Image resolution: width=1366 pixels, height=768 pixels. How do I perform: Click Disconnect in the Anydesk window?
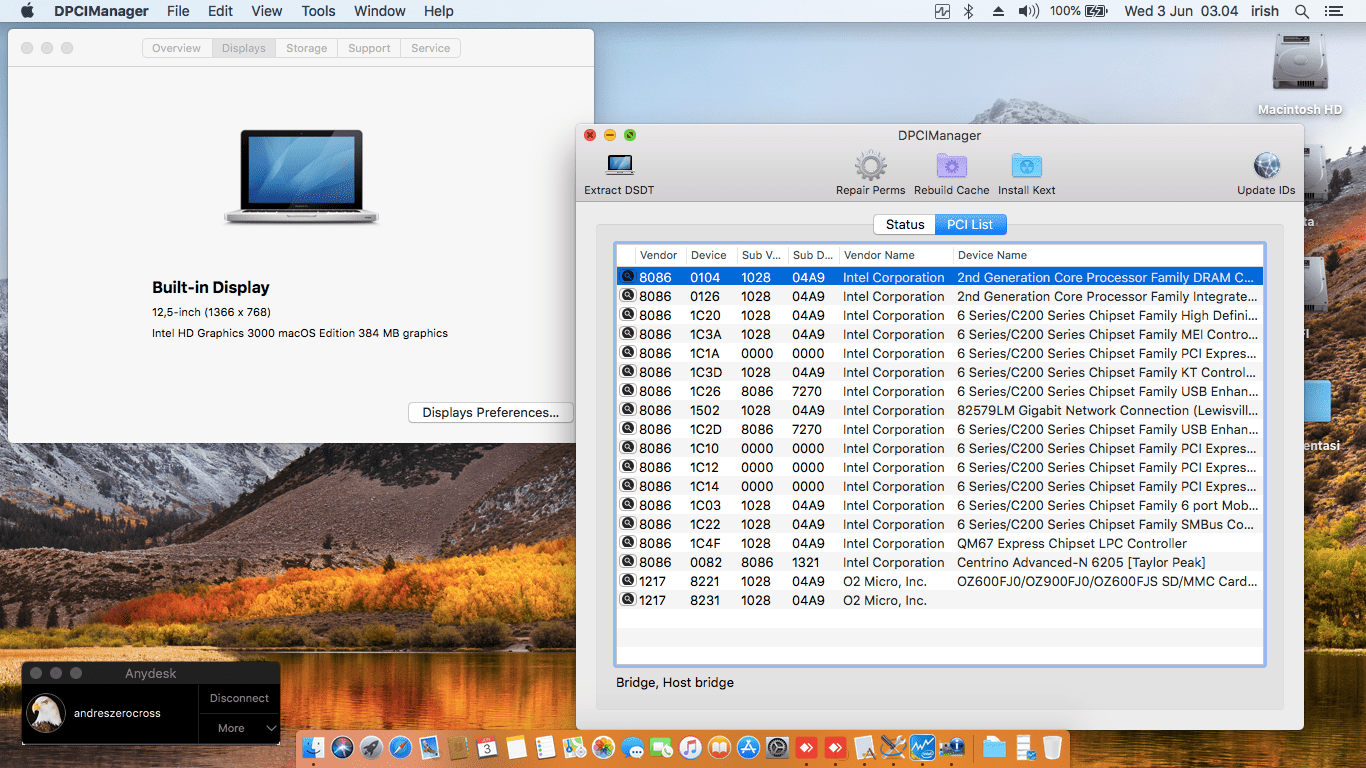pos(239,698)
